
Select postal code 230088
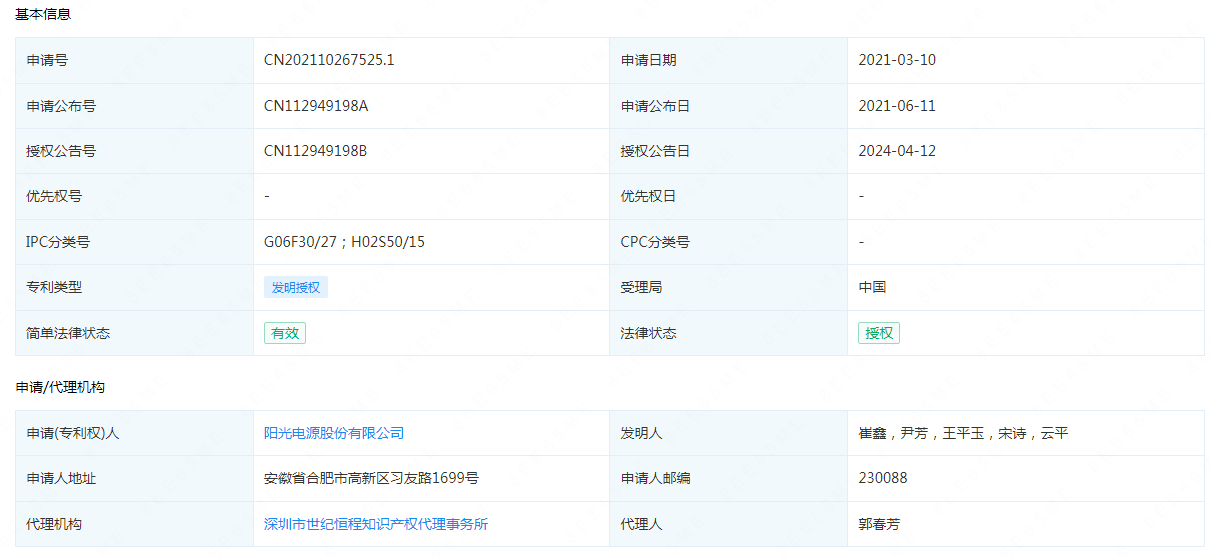point(883,478)
